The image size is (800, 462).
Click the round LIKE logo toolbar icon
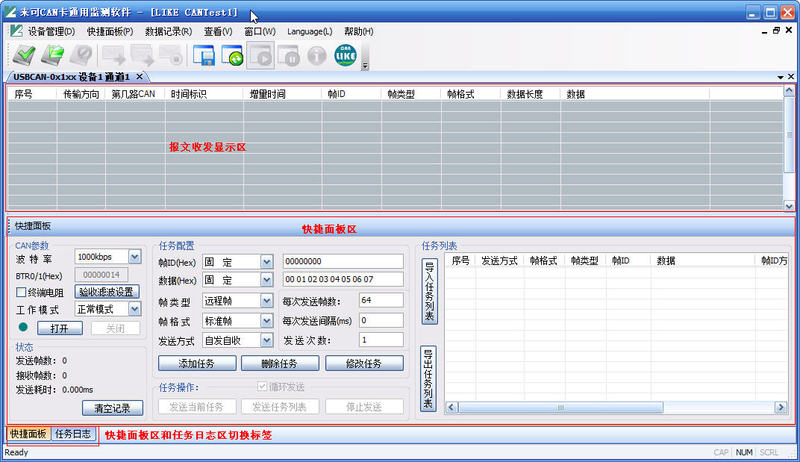tap(344, 56)
